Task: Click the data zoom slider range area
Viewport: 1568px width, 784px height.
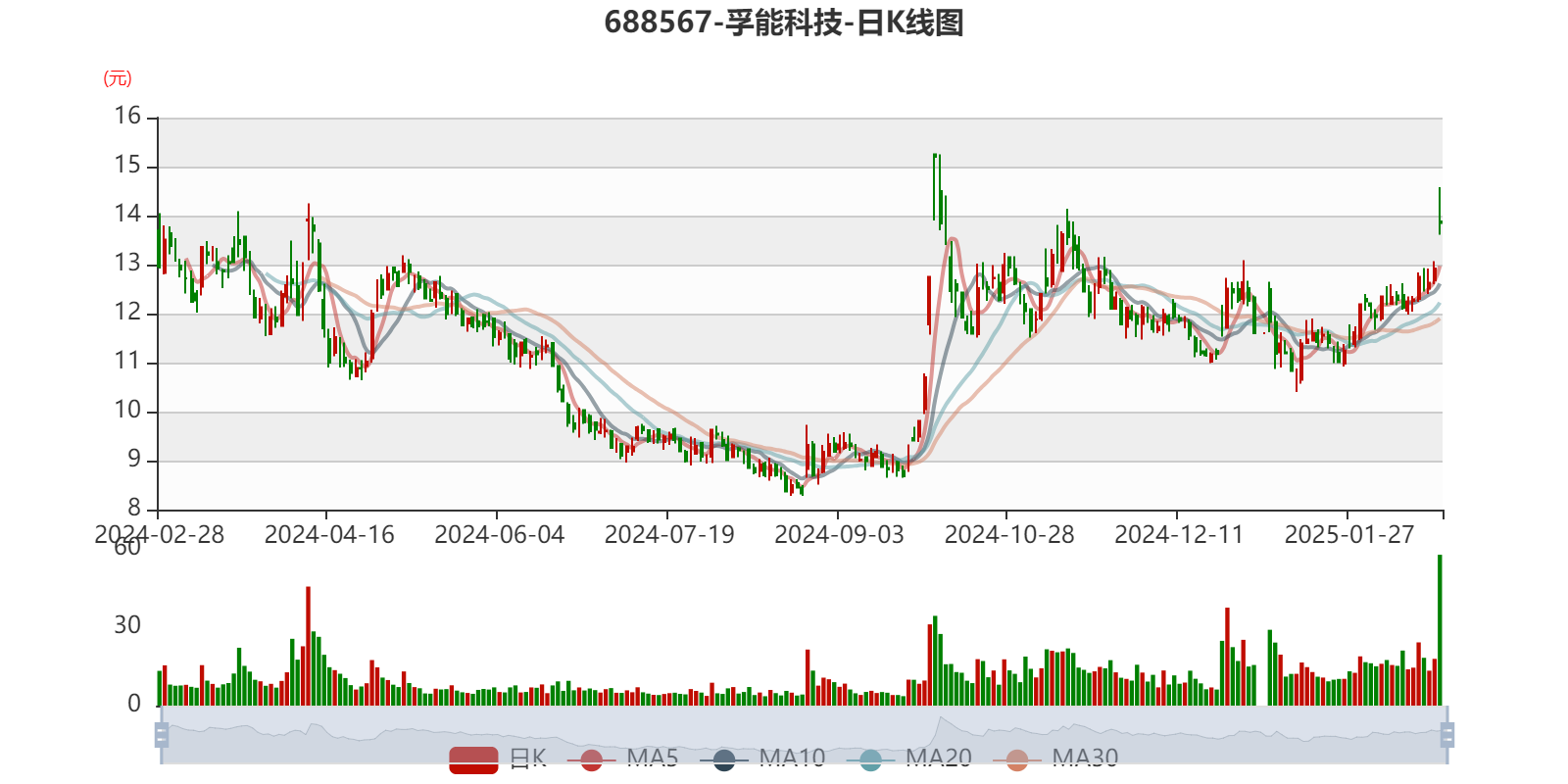Action: pos(804,735)
